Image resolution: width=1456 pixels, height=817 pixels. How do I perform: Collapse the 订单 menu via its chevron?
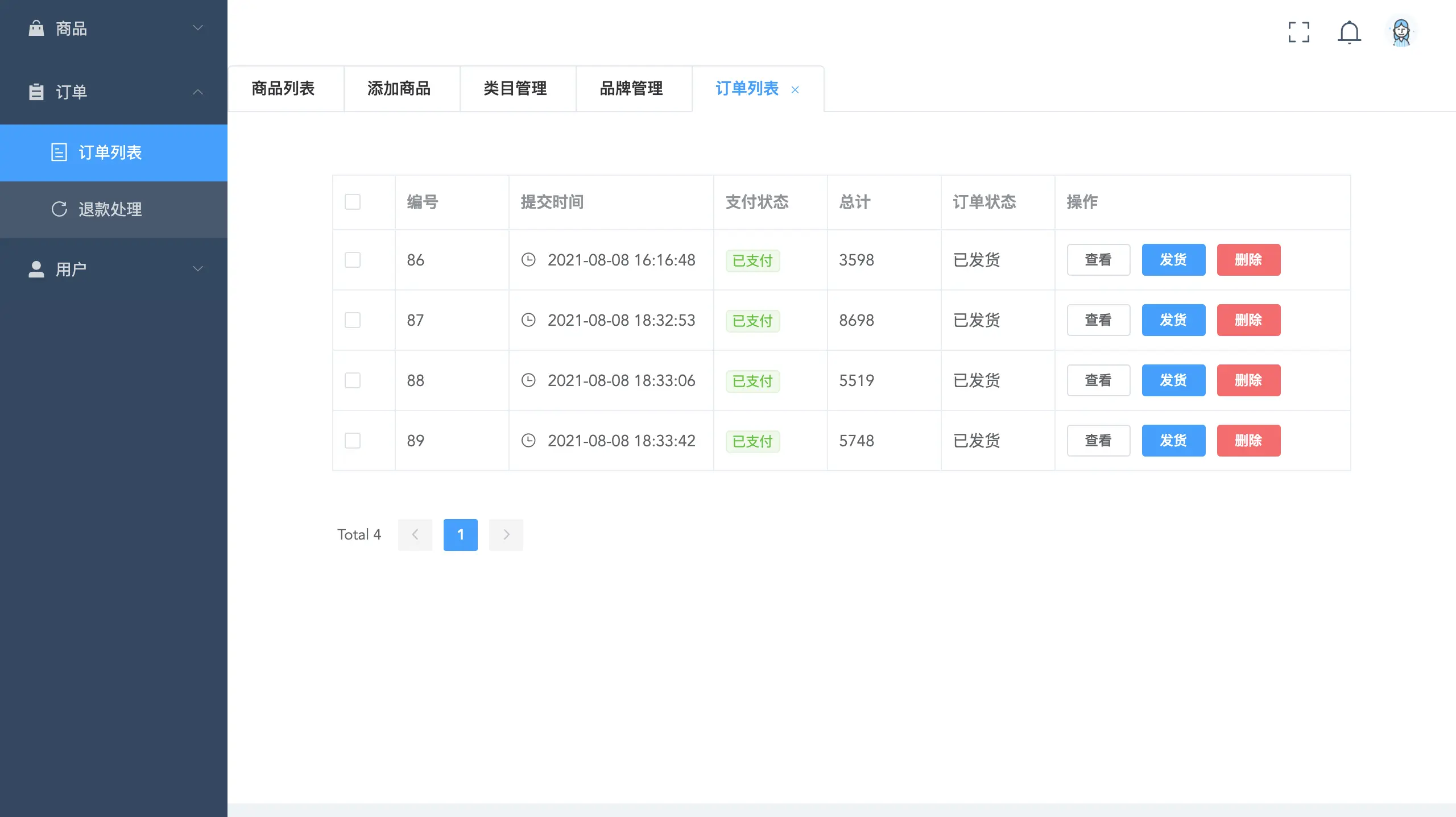197,92
